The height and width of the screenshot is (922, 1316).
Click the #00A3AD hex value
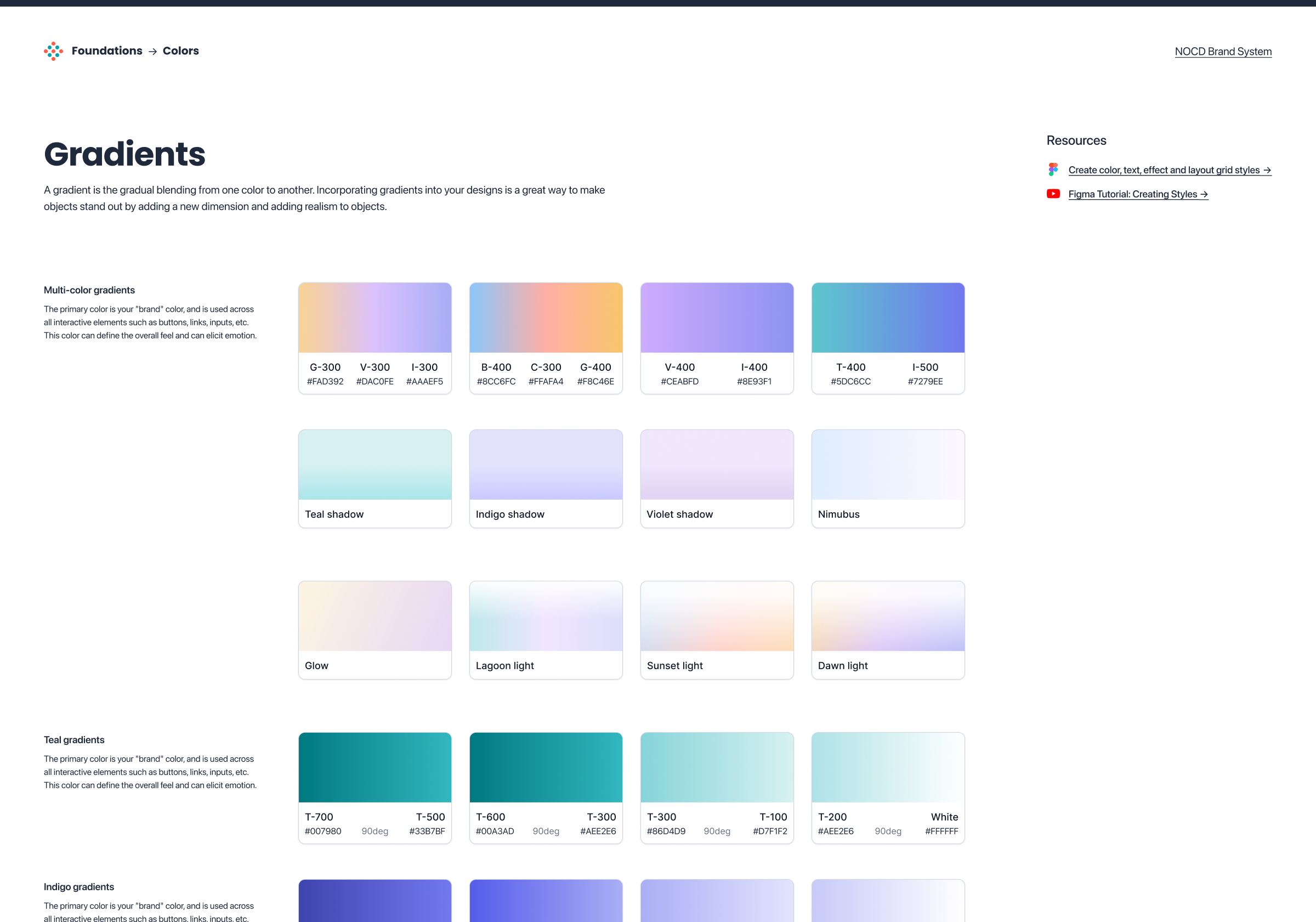coord(495,831)
